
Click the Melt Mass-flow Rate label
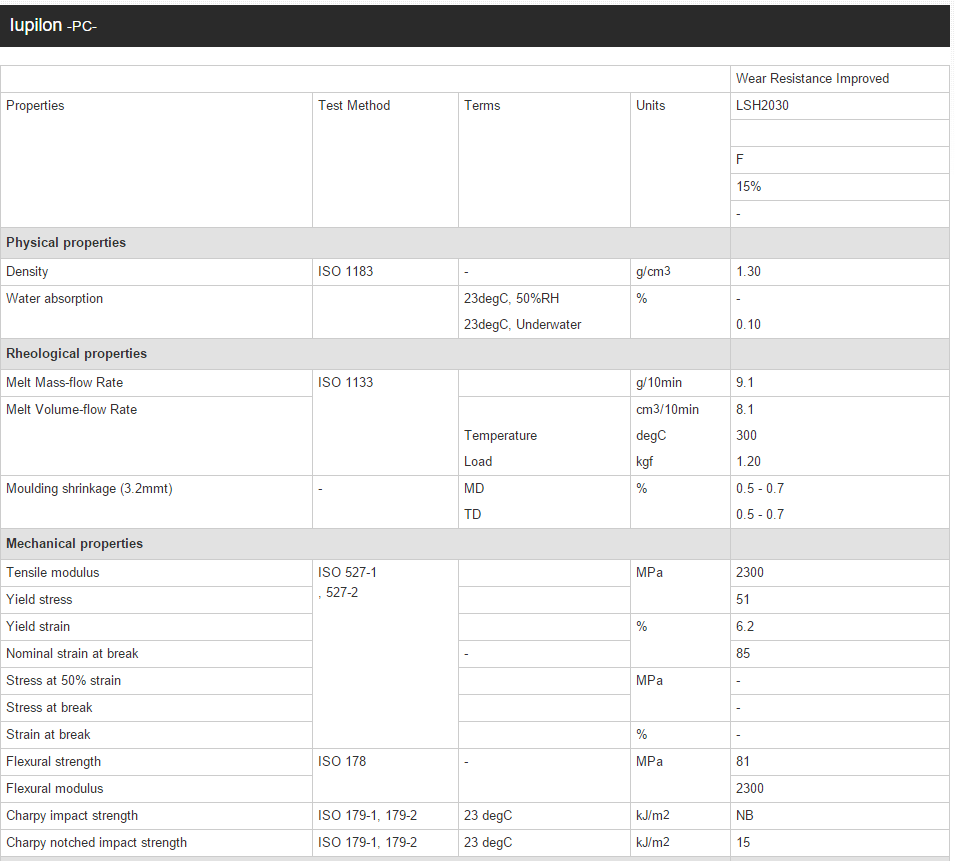65,382
